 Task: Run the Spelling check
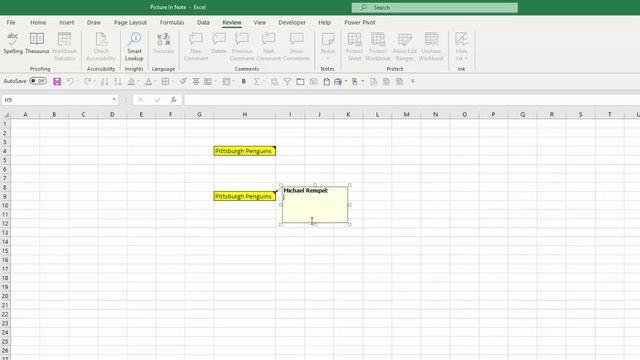tap(13, 44)
